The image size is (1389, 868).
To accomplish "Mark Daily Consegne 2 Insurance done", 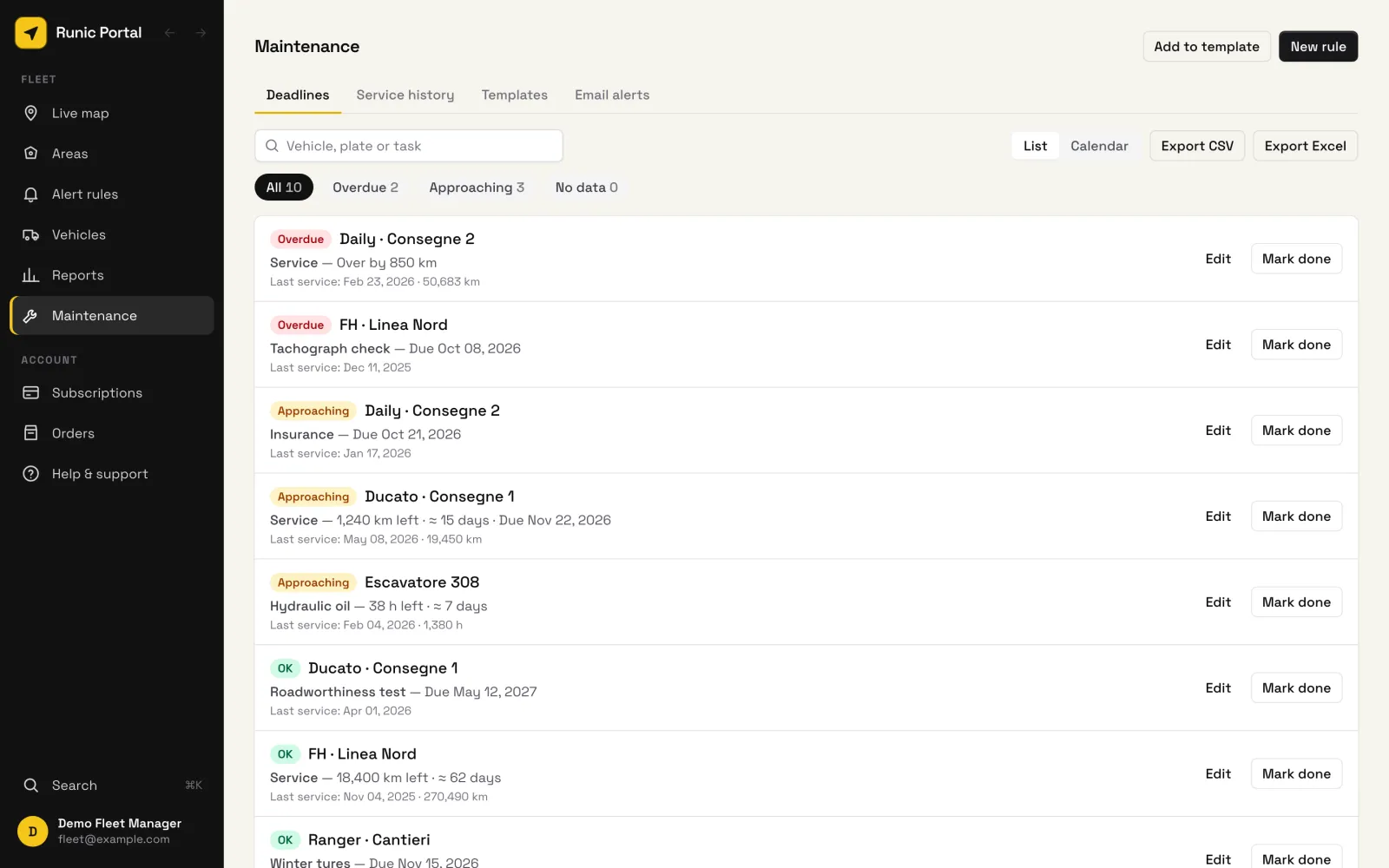I will (1296, 431).
